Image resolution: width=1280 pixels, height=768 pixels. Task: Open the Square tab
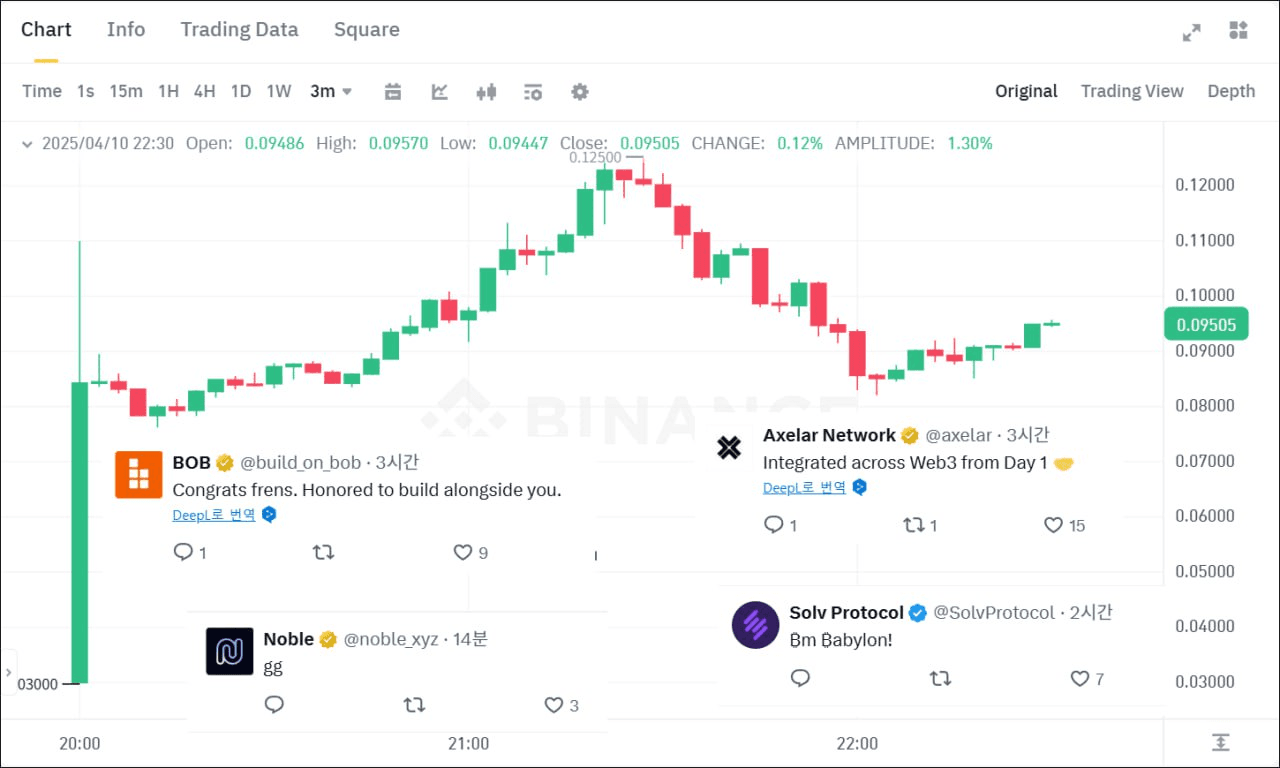pos(367,29)
